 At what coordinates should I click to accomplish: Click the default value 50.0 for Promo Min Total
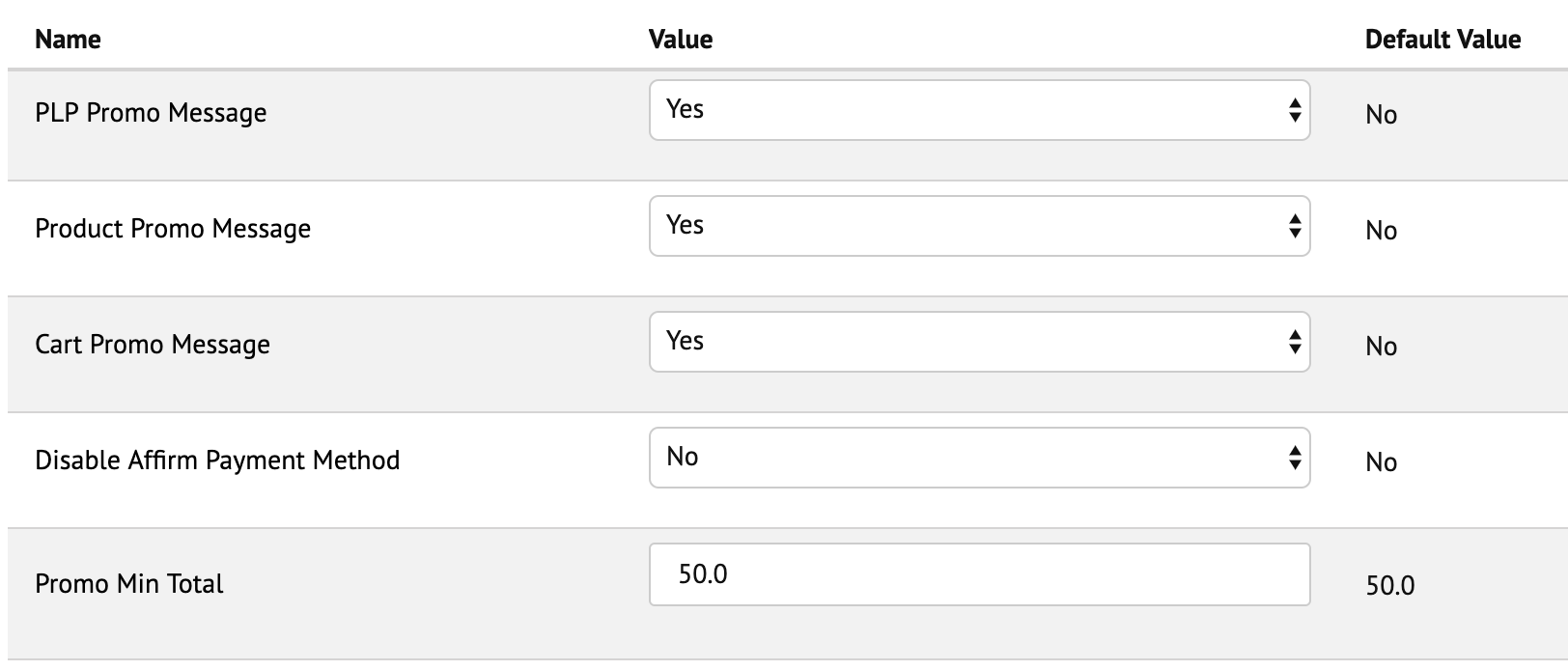[x=1389, y=586]
